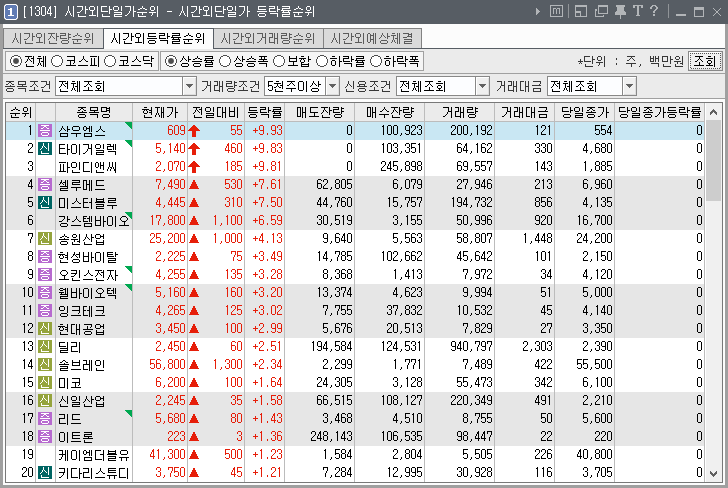Open the 종목조건 dropdown
The height and width of the screenshot is (488, 728).
click(x=189, y=86)
